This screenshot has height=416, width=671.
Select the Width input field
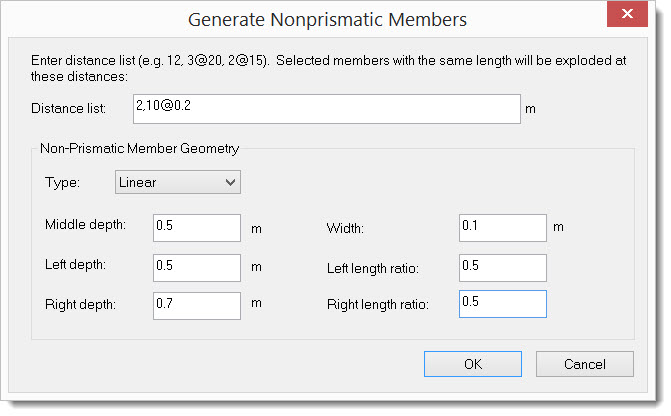pyautogui.click(x=502, y=227)
